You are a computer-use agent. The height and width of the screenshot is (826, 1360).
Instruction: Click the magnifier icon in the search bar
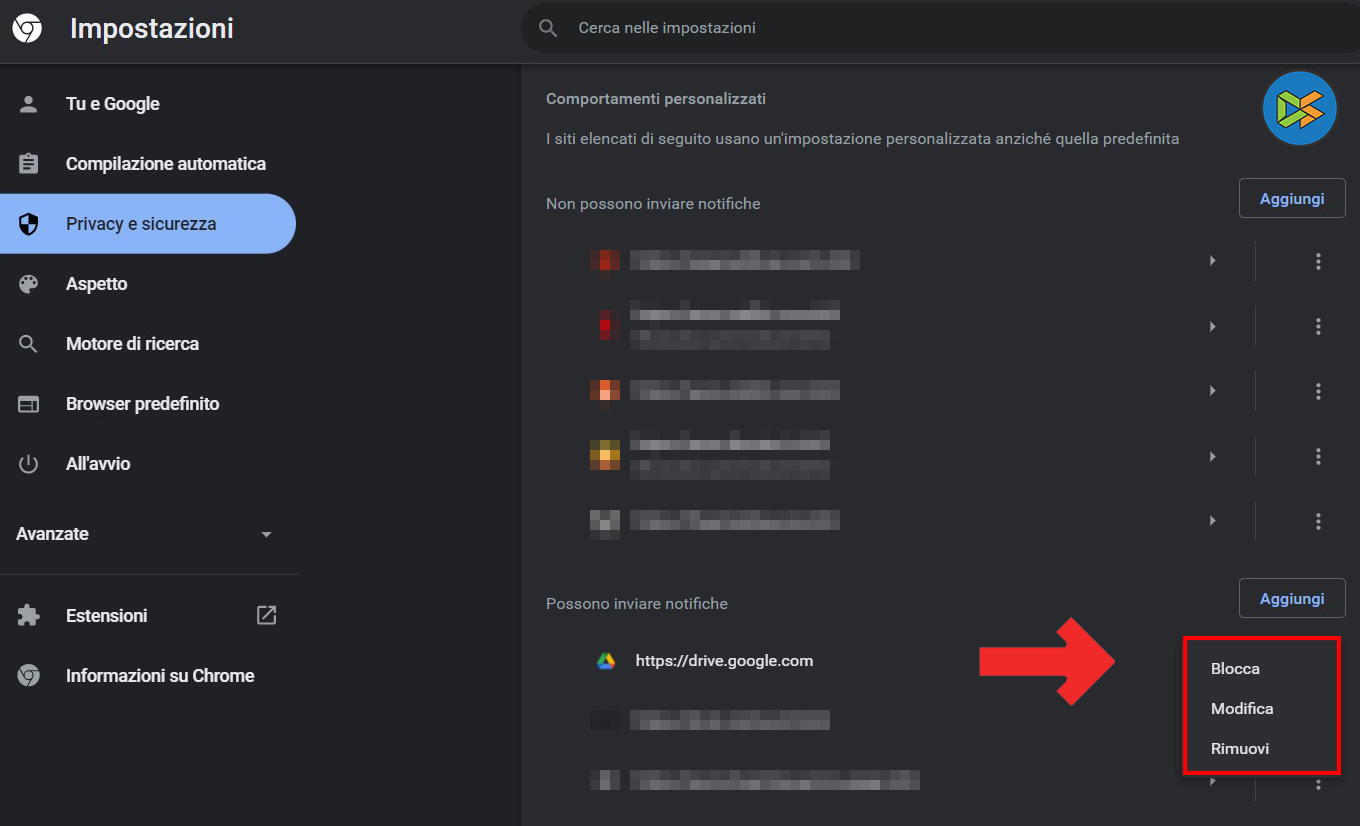point(548,28)
